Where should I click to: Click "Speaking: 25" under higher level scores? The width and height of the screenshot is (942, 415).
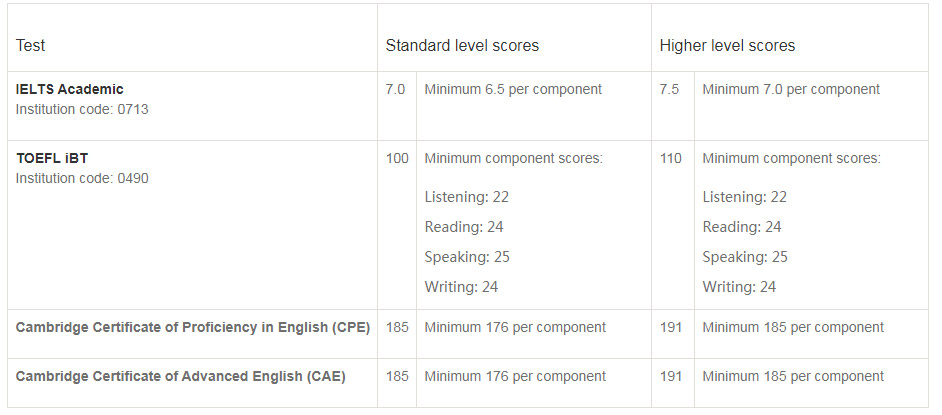point(745,257)
